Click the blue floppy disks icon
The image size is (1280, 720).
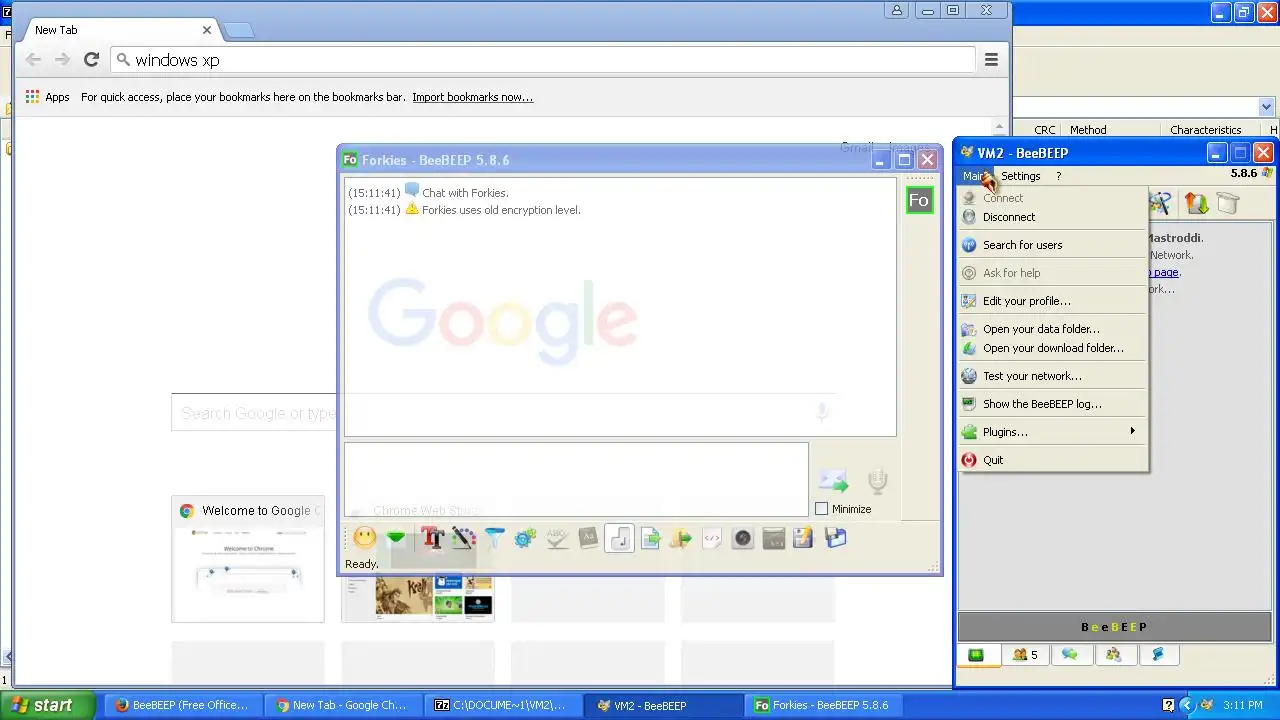835,538
